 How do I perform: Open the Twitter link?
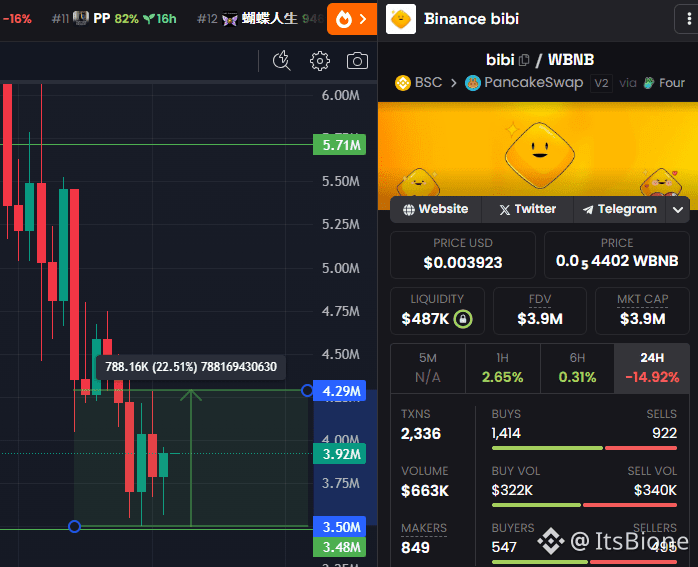pyautogui.click(x=528, y=209)
